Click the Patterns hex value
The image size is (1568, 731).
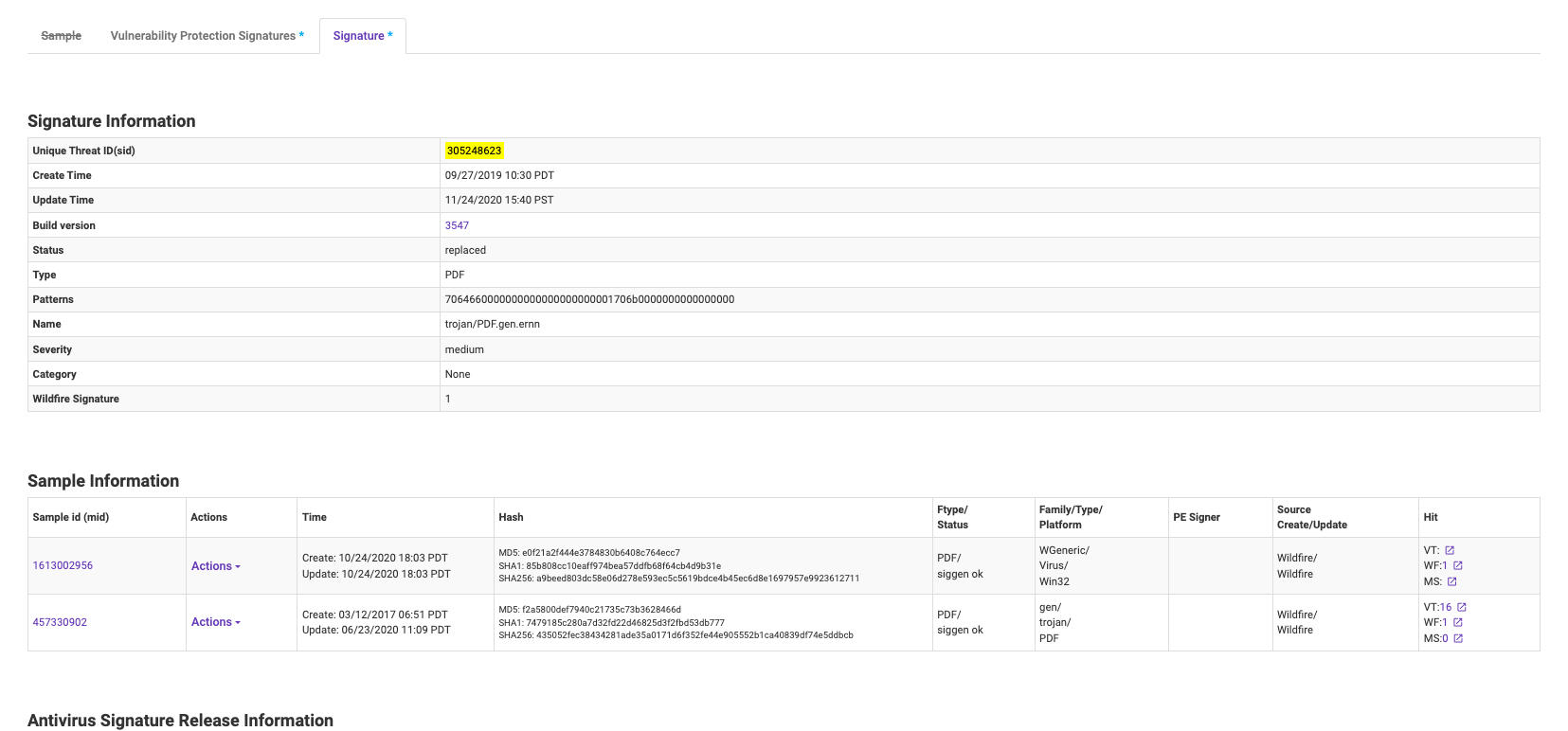[x=589, y=299]
